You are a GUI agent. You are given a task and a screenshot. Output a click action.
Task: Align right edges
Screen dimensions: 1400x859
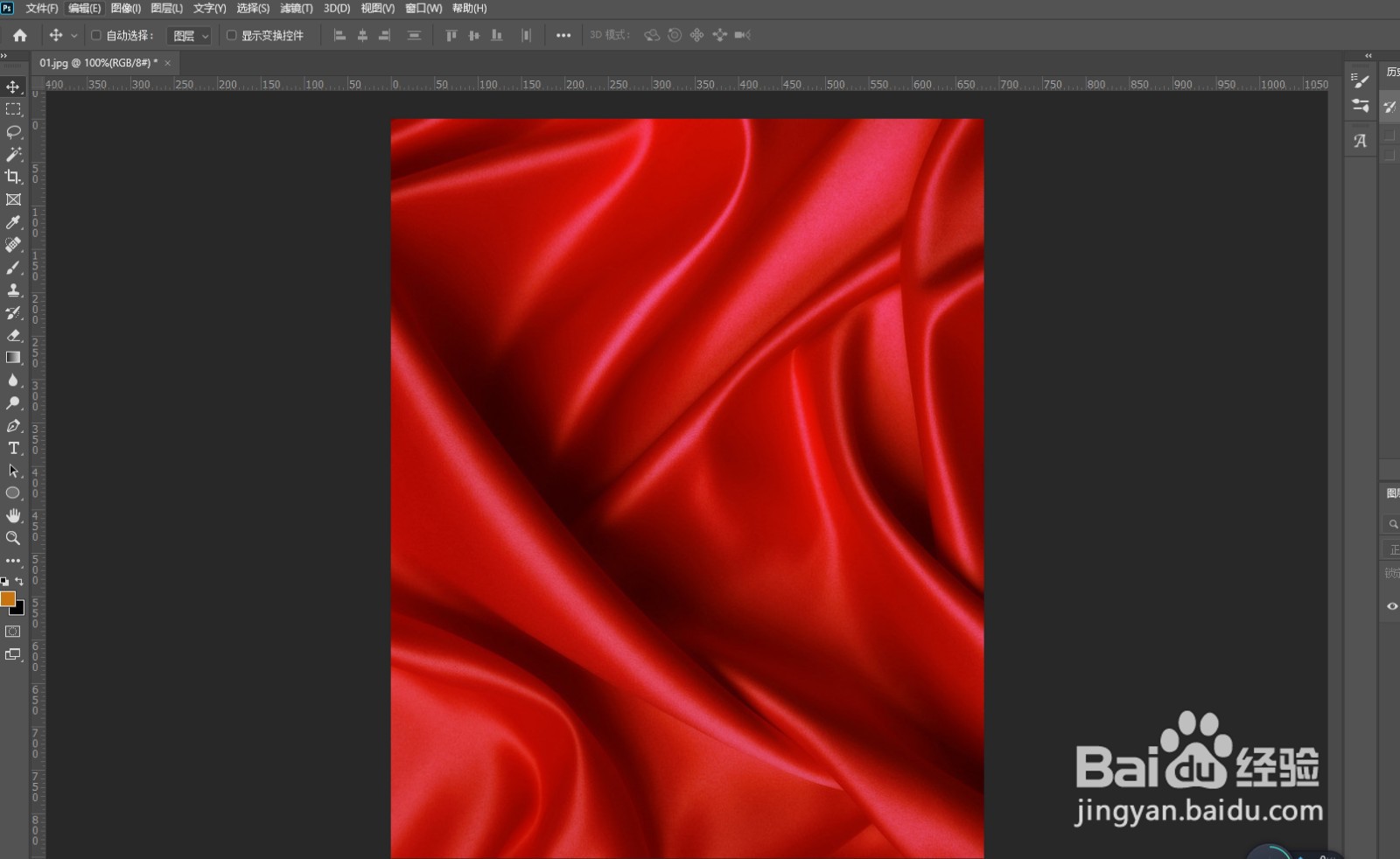(384, 36)
